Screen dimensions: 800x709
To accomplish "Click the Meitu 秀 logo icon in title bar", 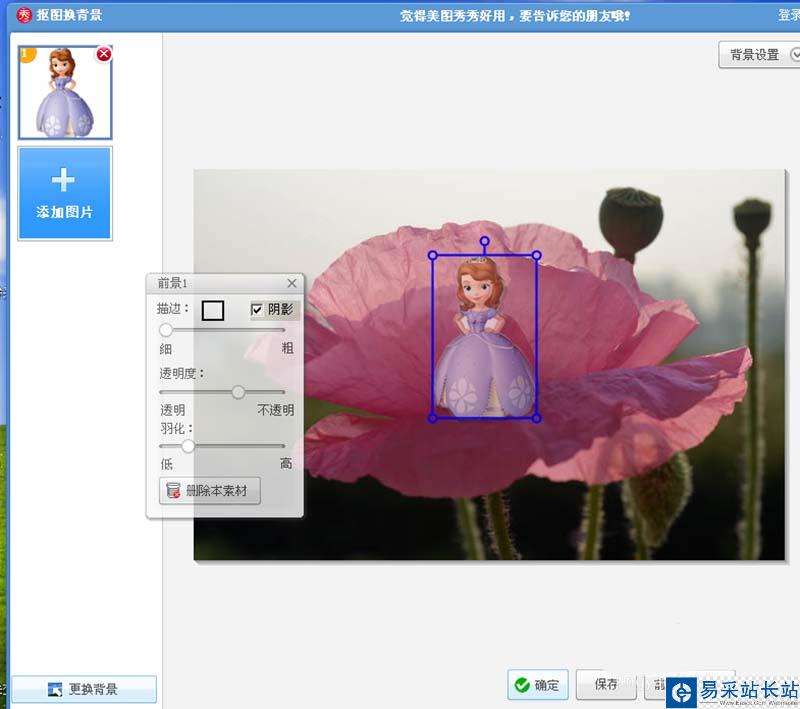I will [x=23, y=15].
